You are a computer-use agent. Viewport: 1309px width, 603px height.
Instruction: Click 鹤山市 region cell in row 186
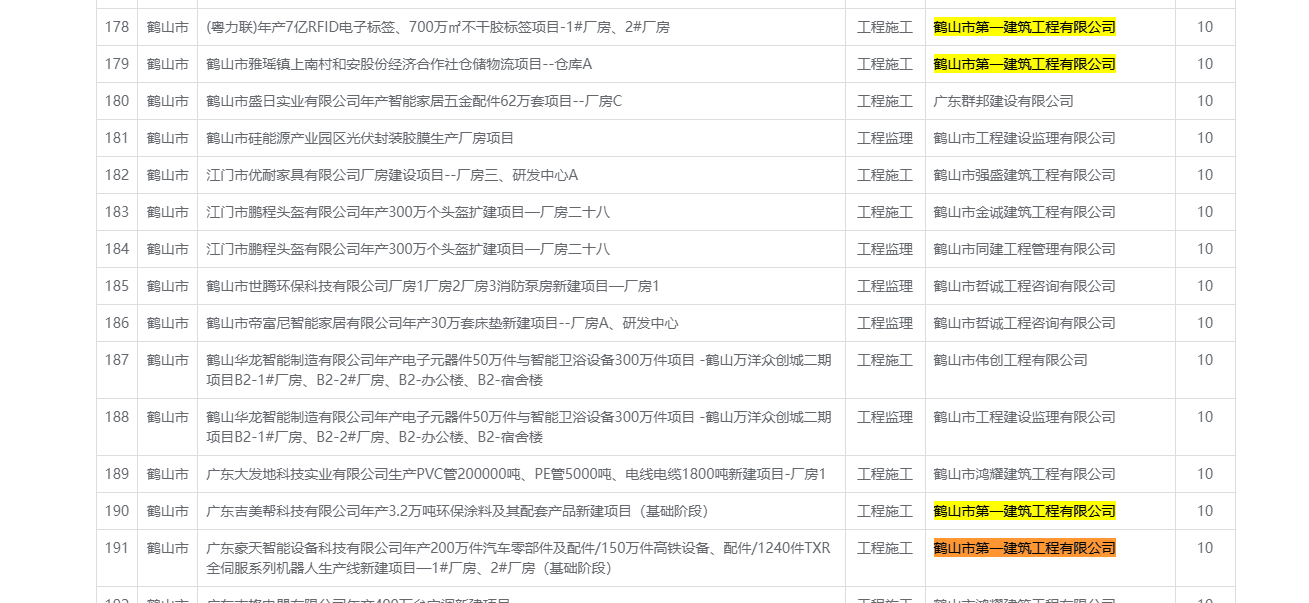click(167, 323)
